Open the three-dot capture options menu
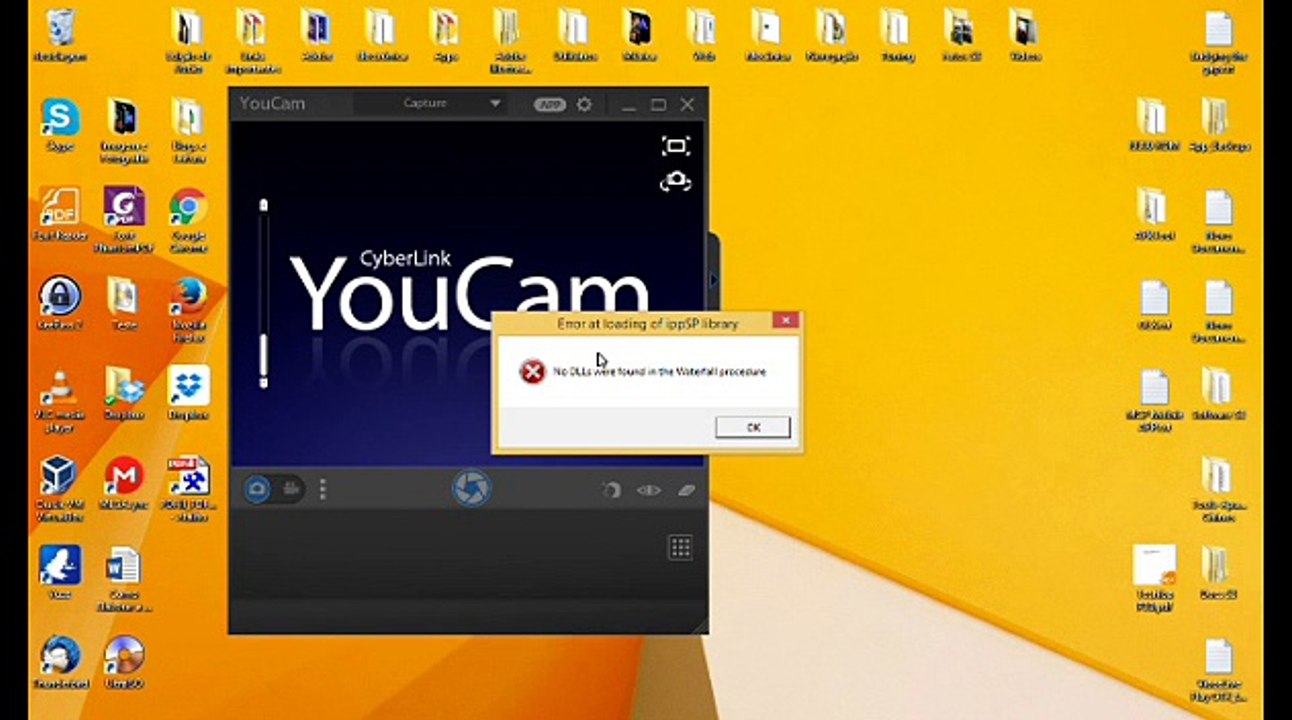Screen dimensions: 1292x720 (x=322, y=489)
